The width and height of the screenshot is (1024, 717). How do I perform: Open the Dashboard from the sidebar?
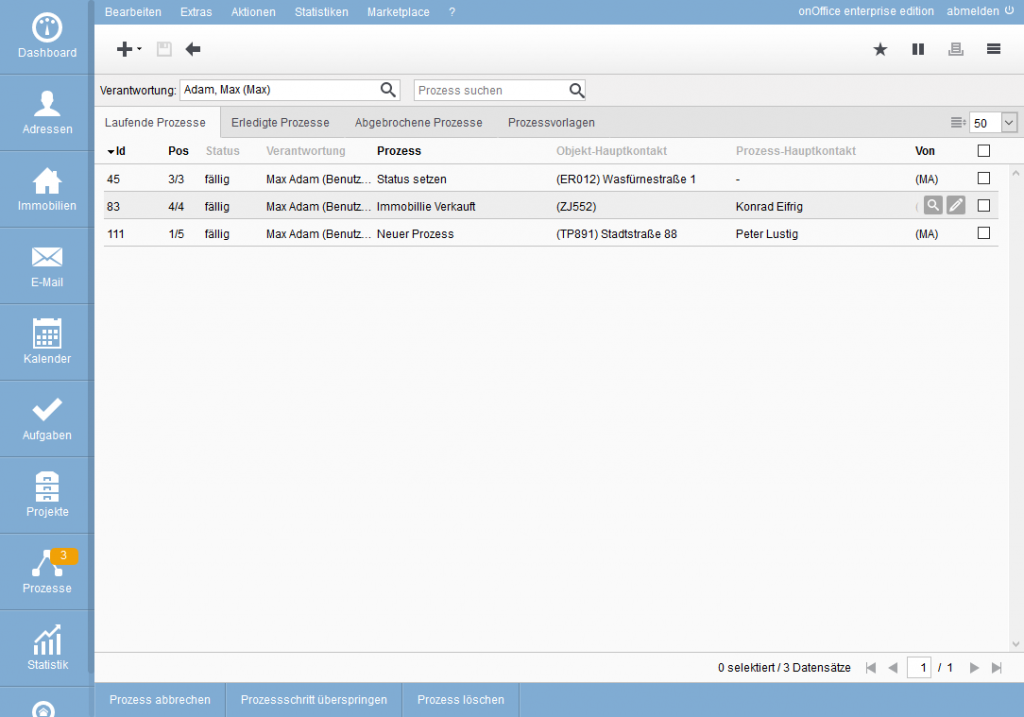47,37
